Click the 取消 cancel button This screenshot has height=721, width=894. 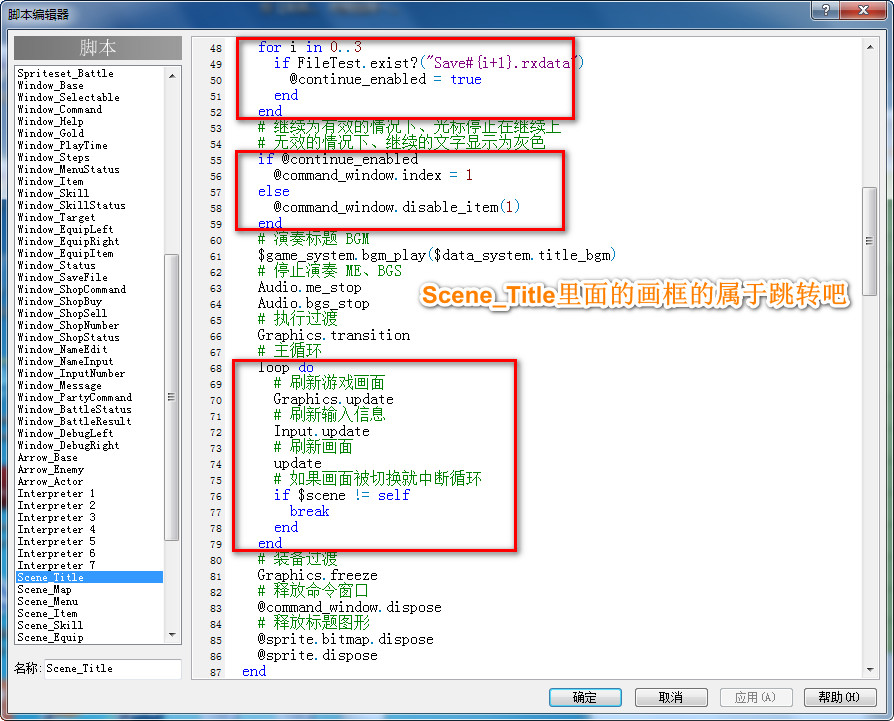(670, 697)
